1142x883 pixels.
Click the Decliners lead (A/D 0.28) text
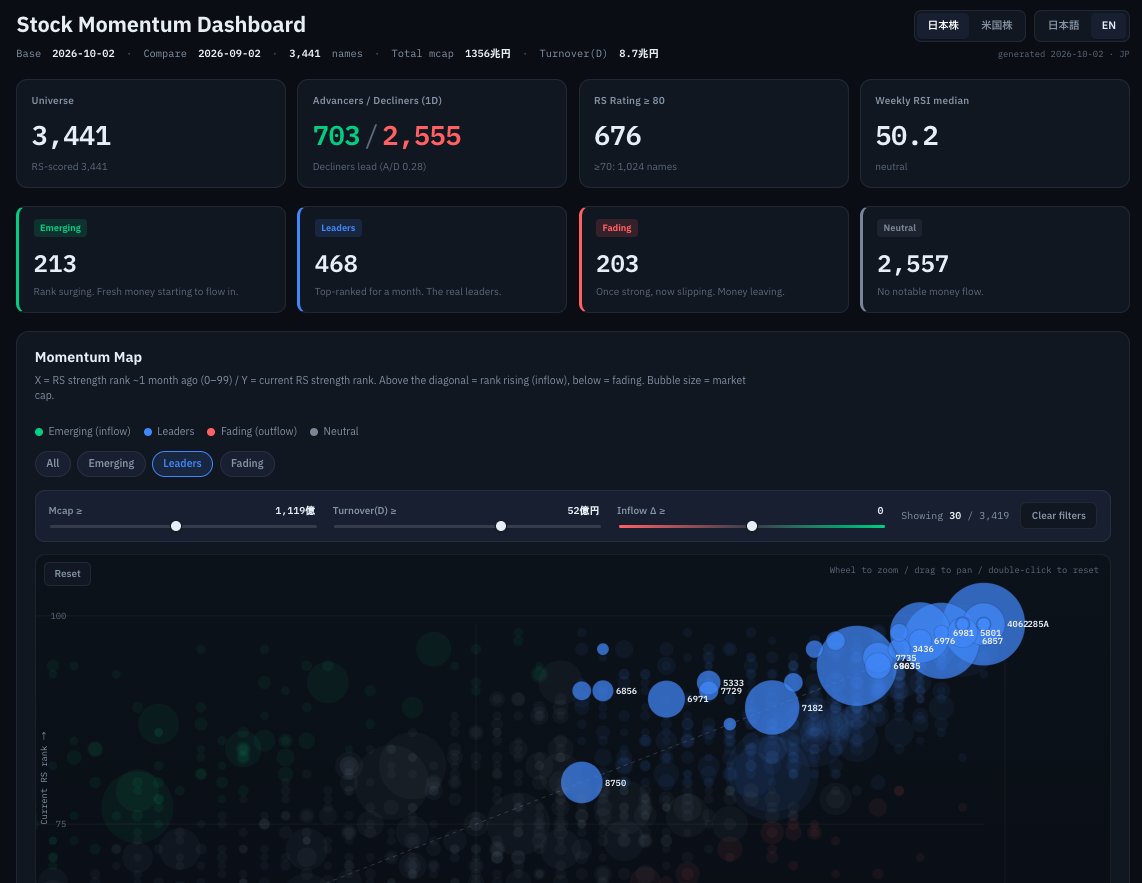point(369,167)
